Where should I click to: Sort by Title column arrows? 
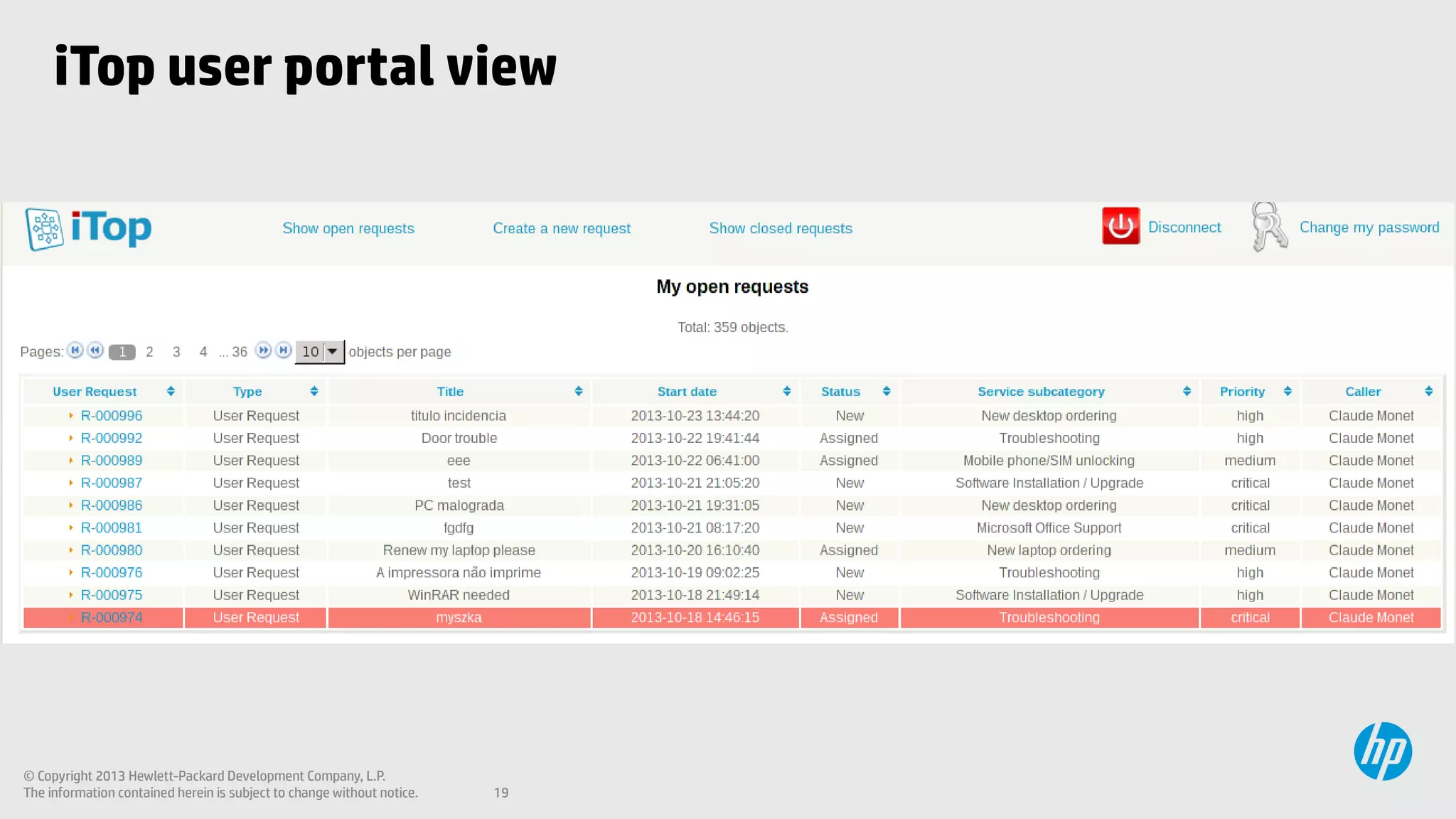point(579,392)
